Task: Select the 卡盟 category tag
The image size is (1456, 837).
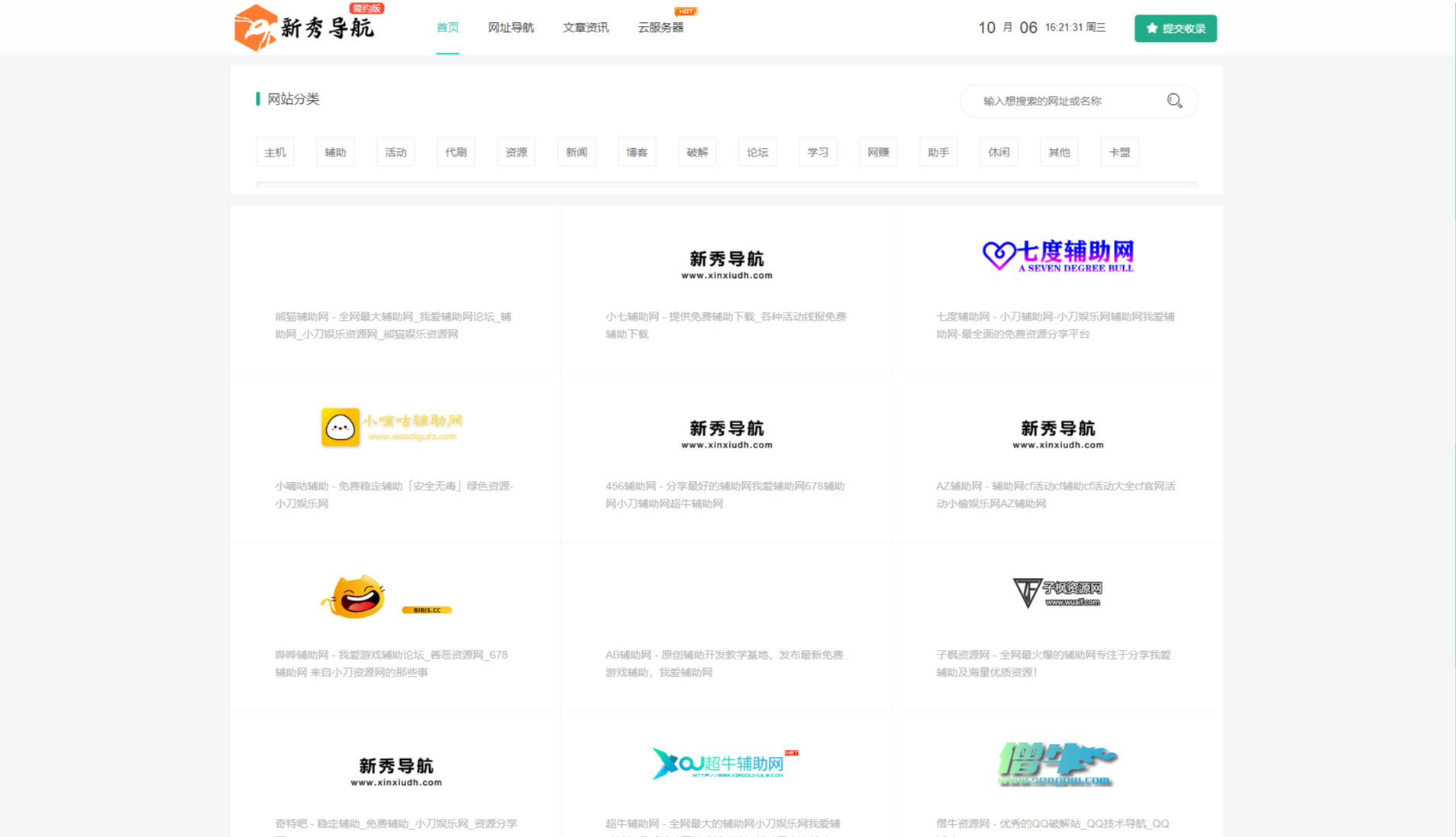Action: 1119,152
